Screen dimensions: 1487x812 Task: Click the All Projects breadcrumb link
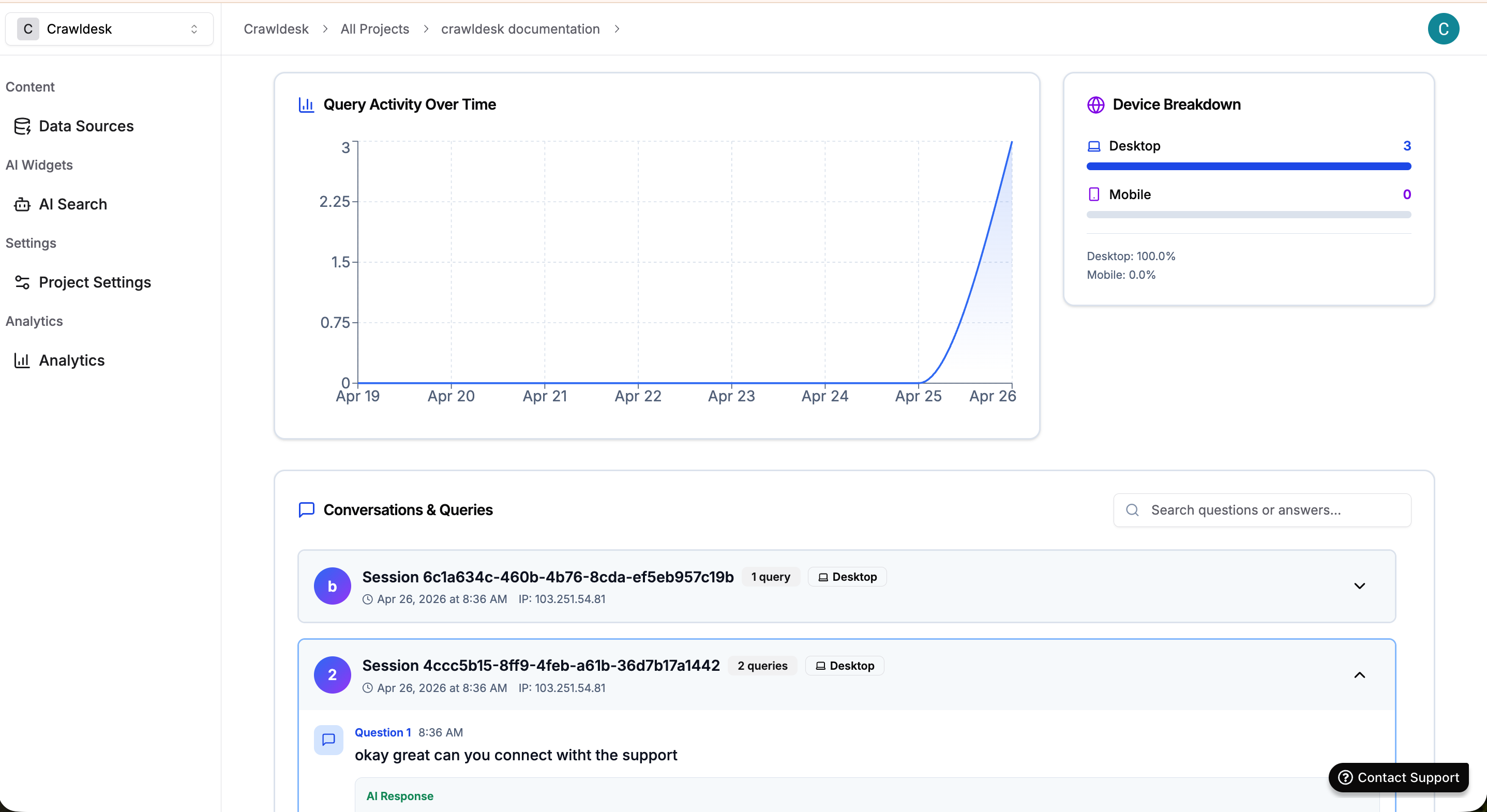pyautogui.click(x=374, y=29)
